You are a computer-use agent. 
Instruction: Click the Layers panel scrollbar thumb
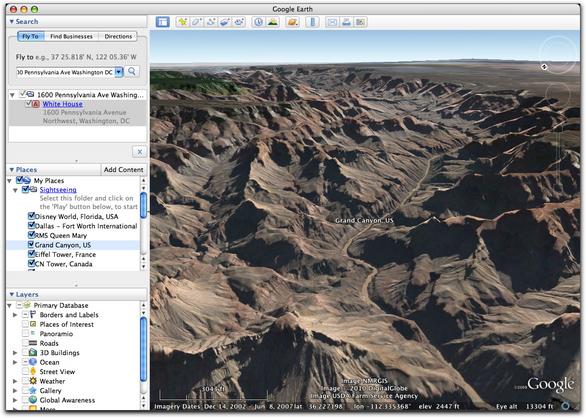[143, 349]
